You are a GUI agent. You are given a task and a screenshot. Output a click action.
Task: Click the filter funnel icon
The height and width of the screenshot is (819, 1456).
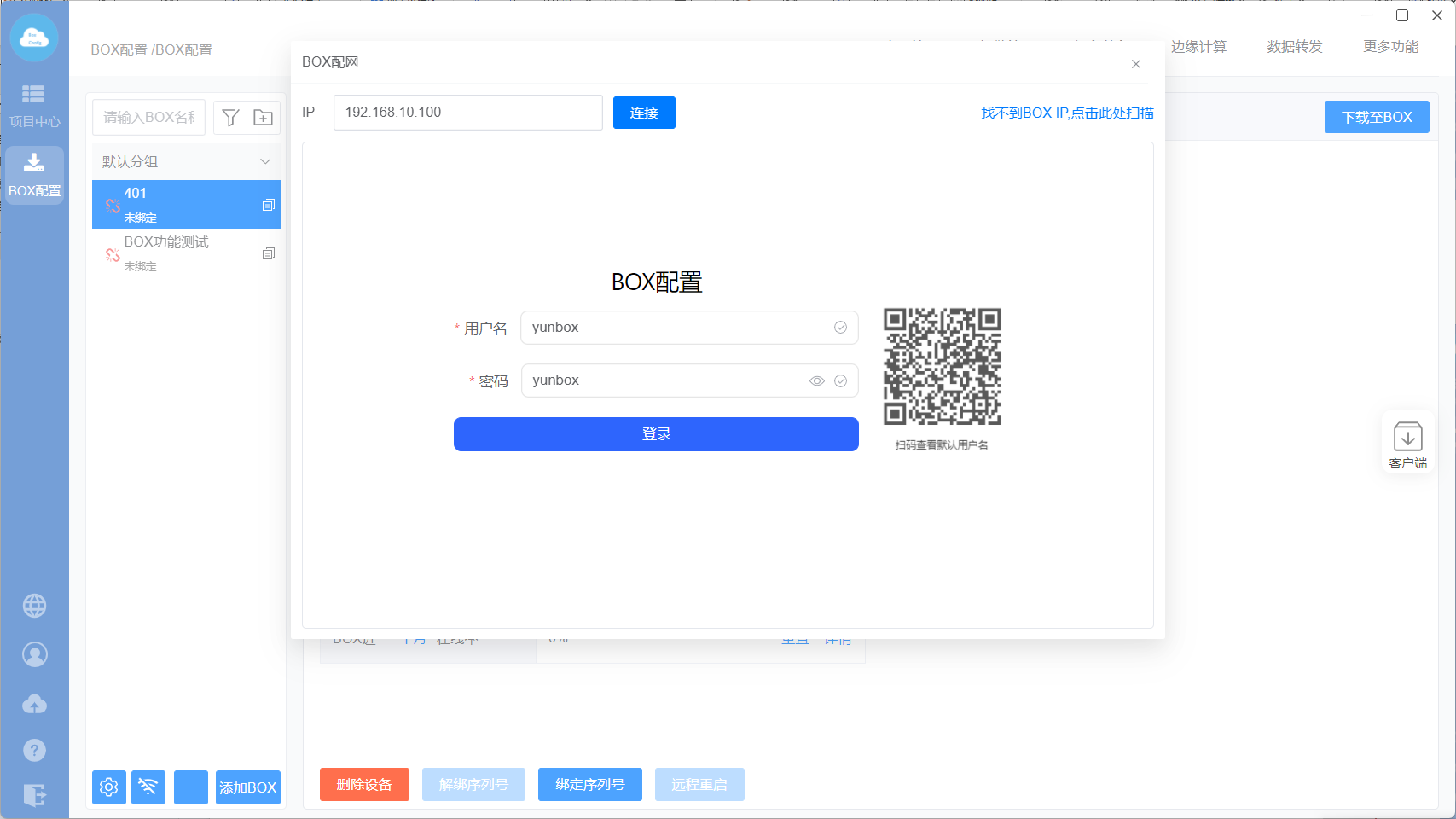point(230,118)
